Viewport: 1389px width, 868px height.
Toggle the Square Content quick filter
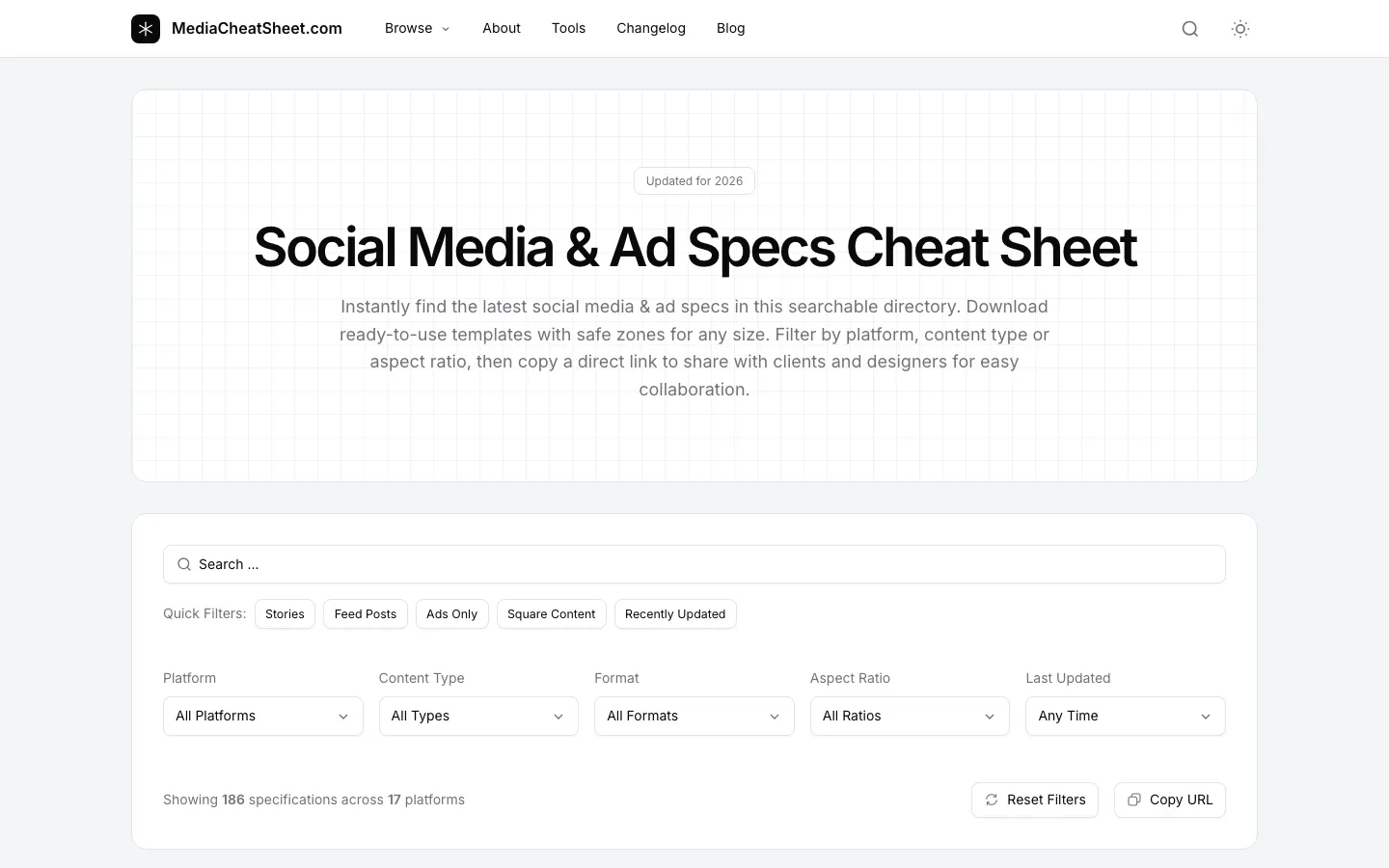tap(551, 614)
